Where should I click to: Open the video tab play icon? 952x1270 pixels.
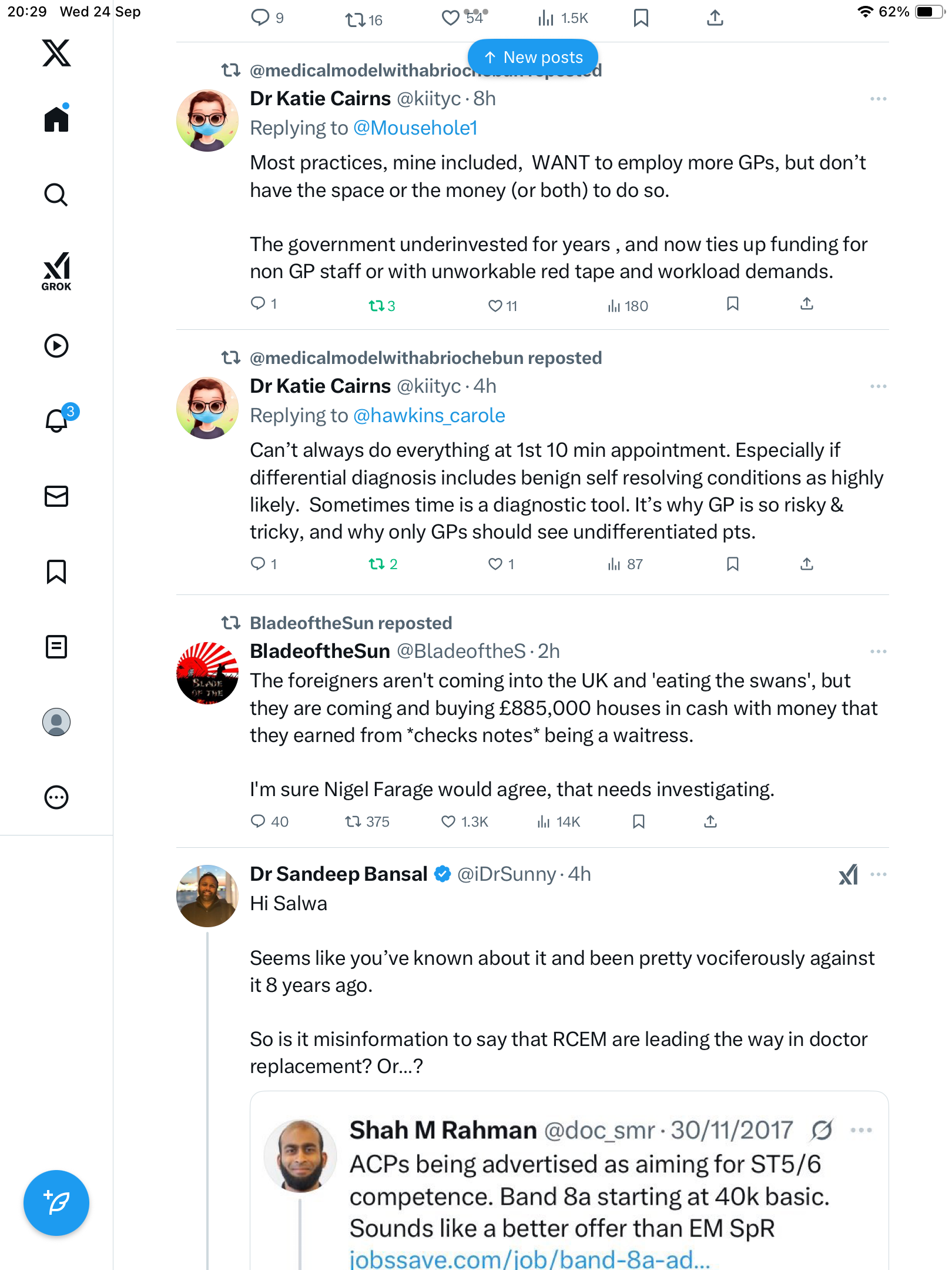point(56,346)
